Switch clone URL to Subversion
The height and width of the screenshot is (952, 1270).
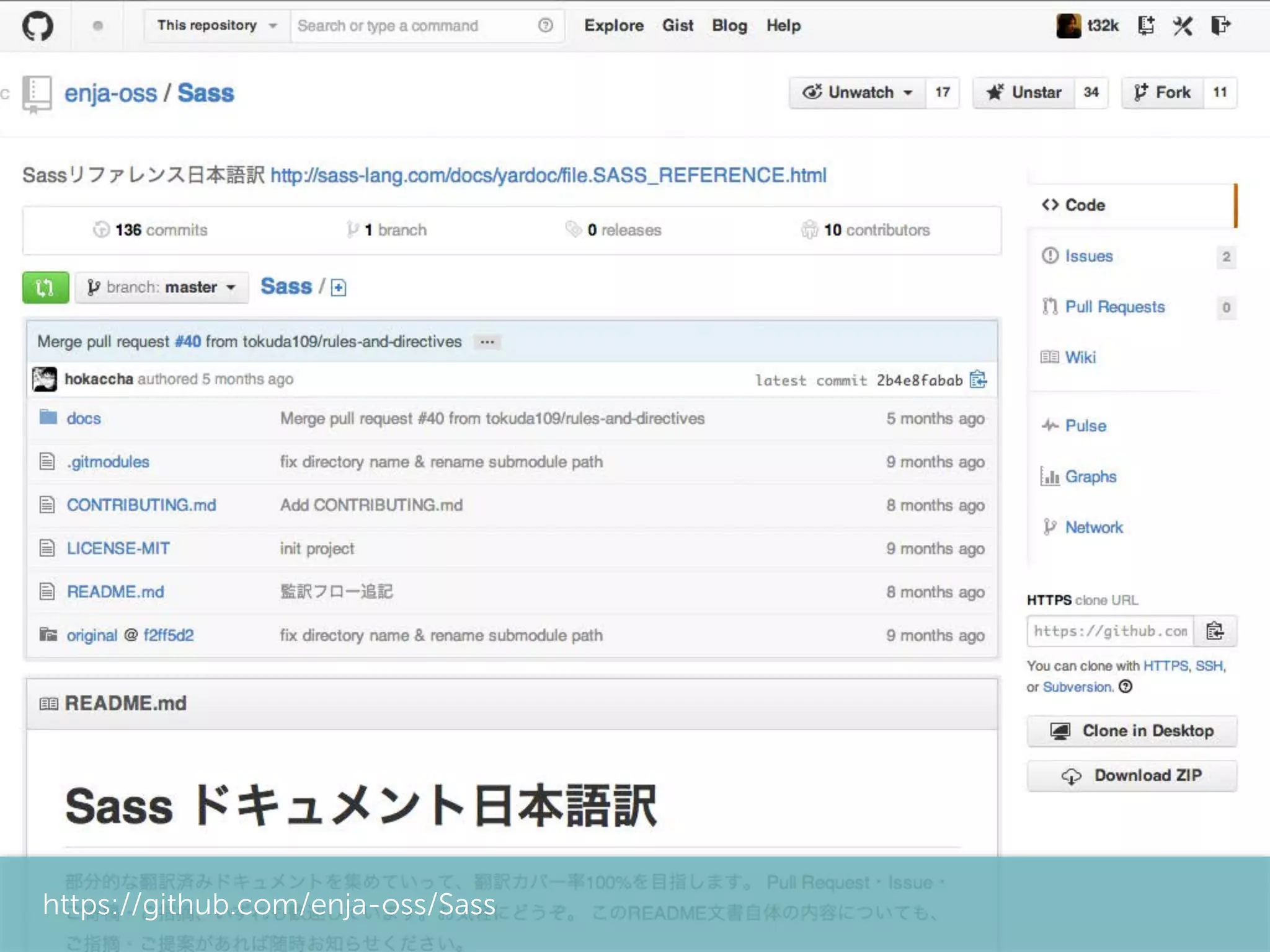(x=1078, y=687)
